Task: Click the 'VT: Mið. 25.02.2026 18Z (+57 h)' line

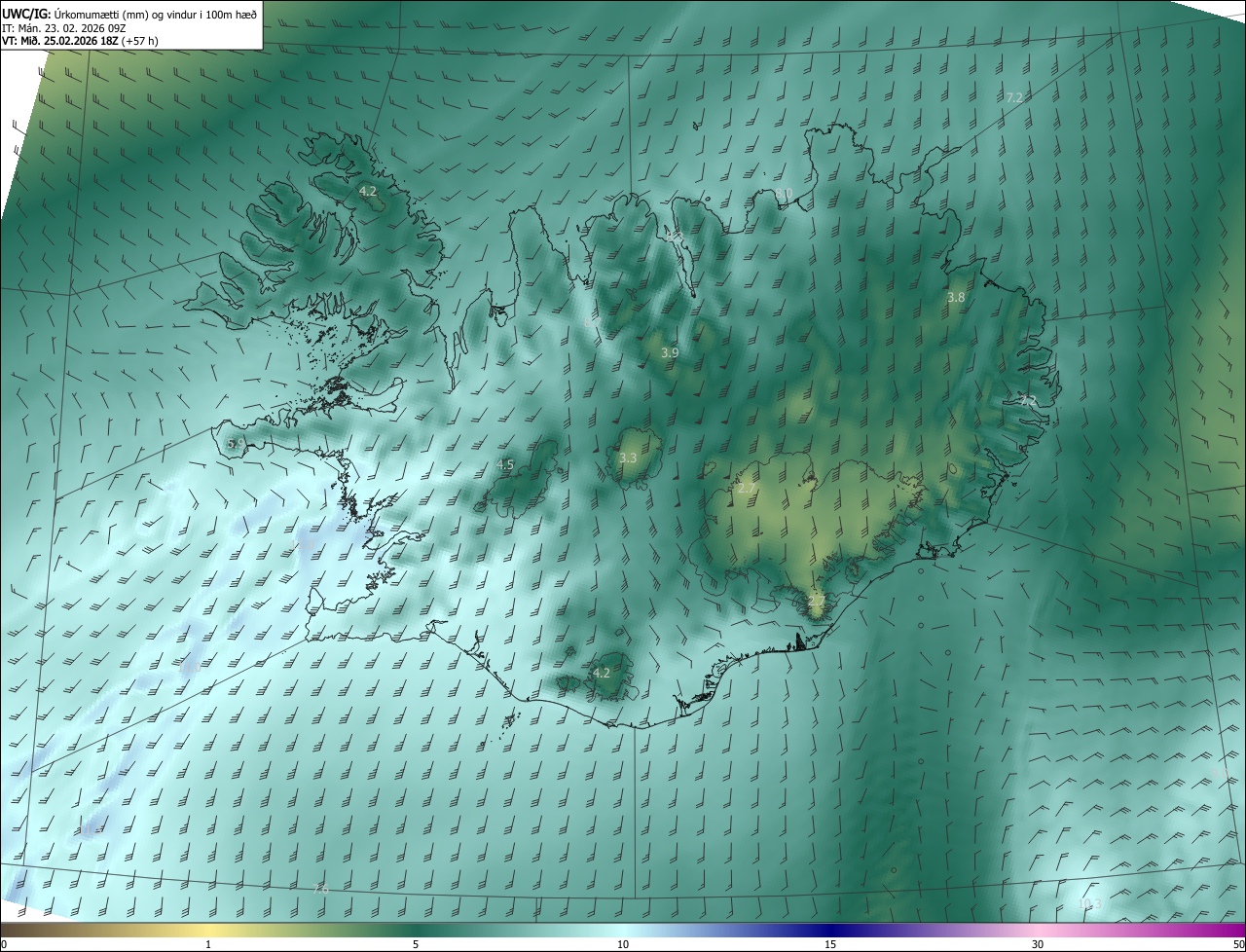Action: point(80,41)
